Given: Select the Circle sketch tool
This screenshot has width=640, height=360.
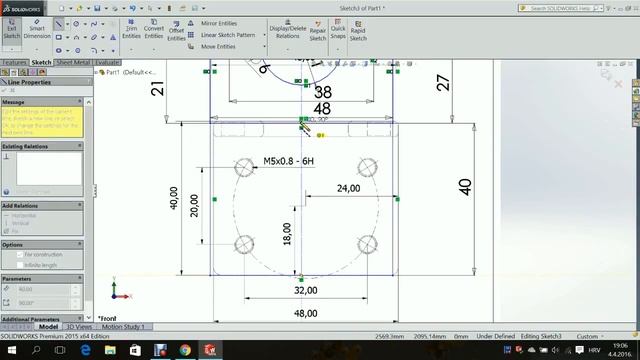Looking at the screenshot, I should click(x=76, y=24).
